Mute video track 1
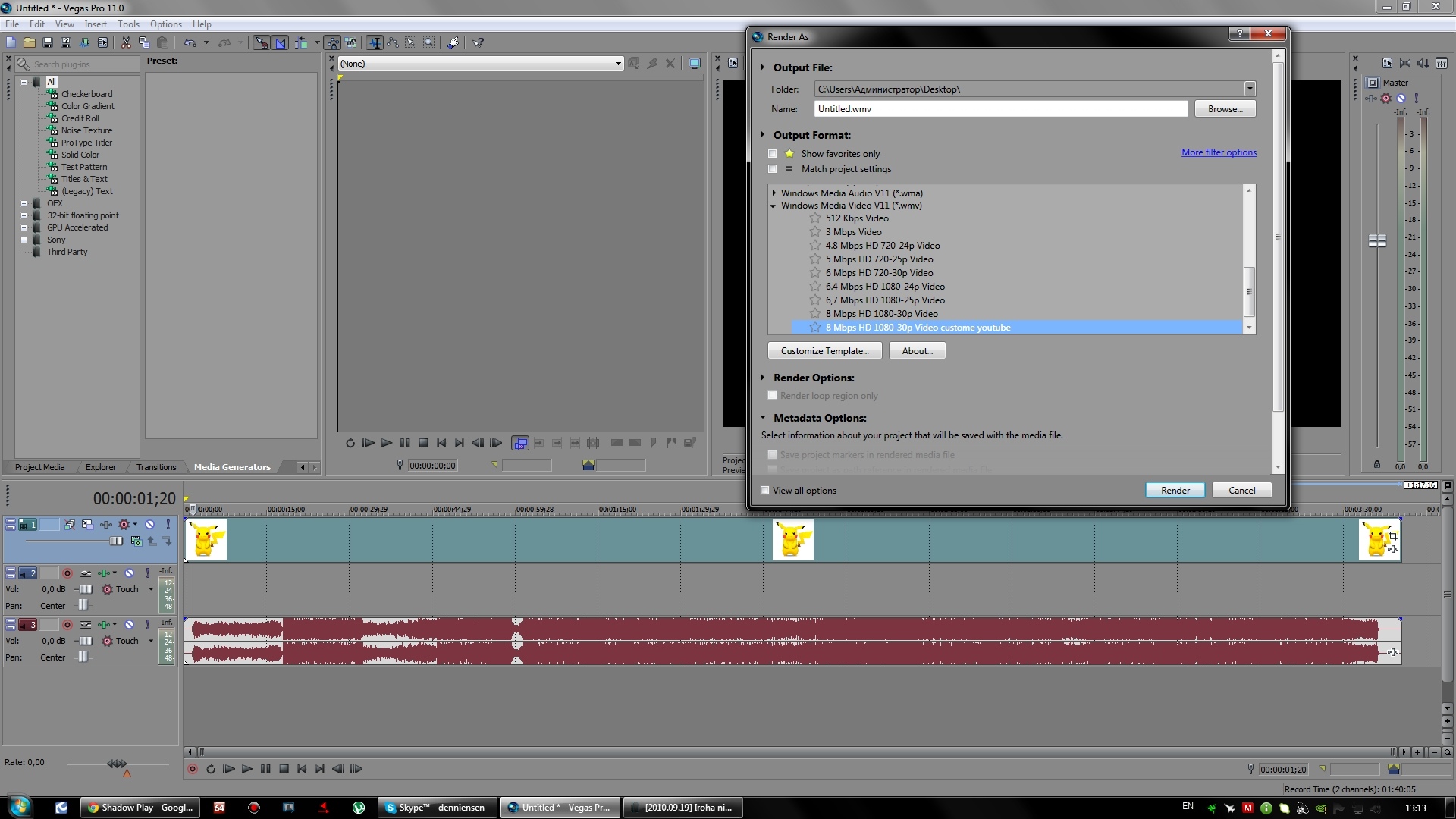The image size is (1456, 819). tap(150, 525)
